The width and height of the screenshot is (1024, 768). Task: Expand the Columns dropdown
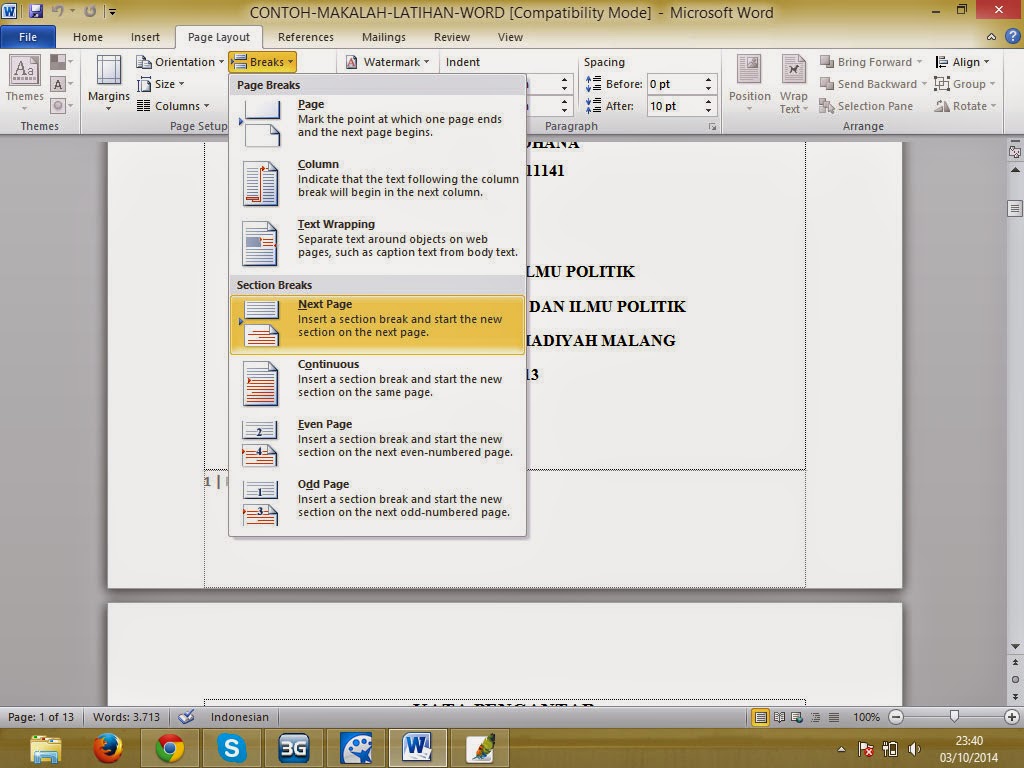173,106
